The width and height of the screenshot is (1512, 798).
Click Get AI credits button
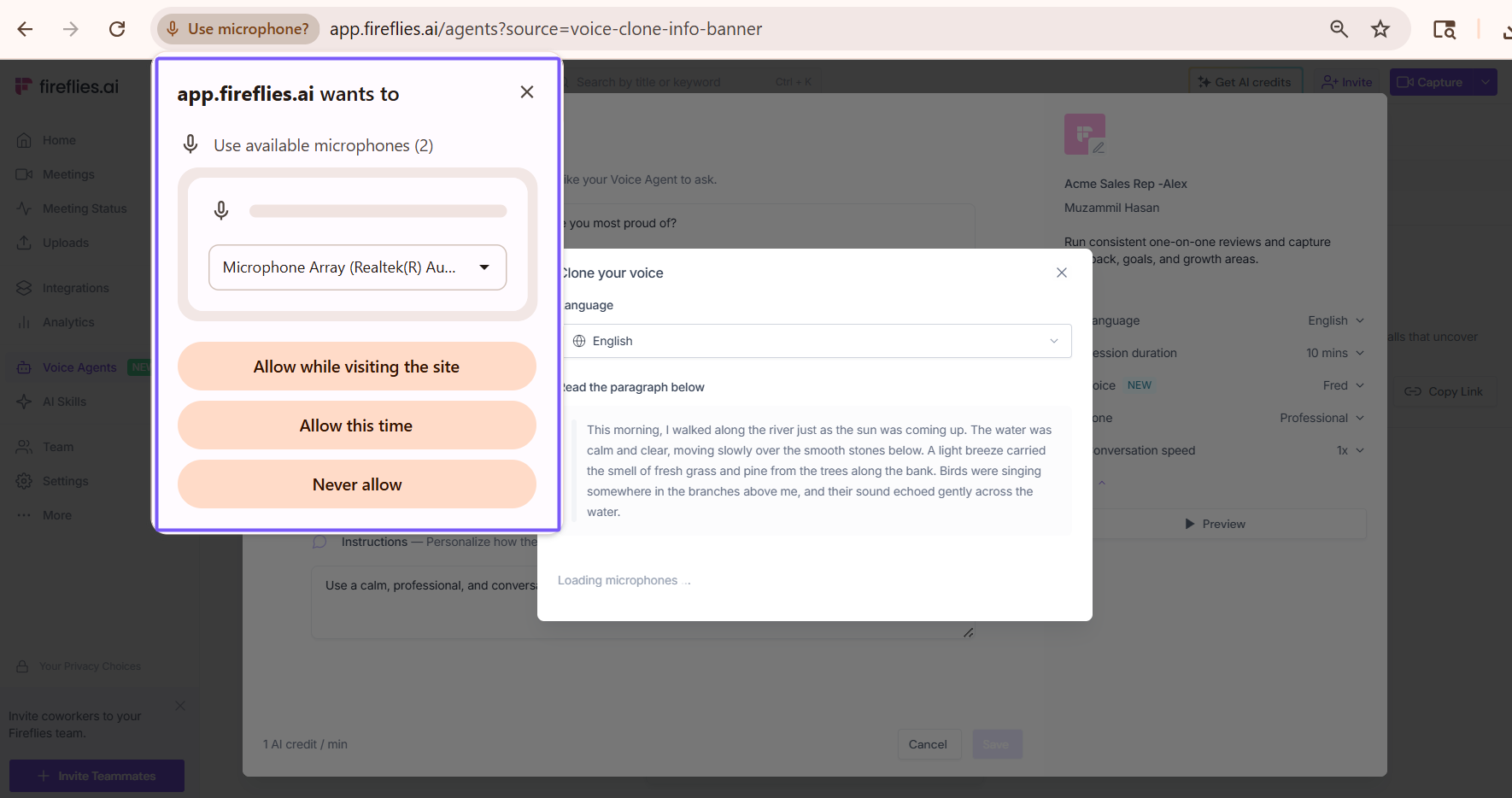point(1245,82)
